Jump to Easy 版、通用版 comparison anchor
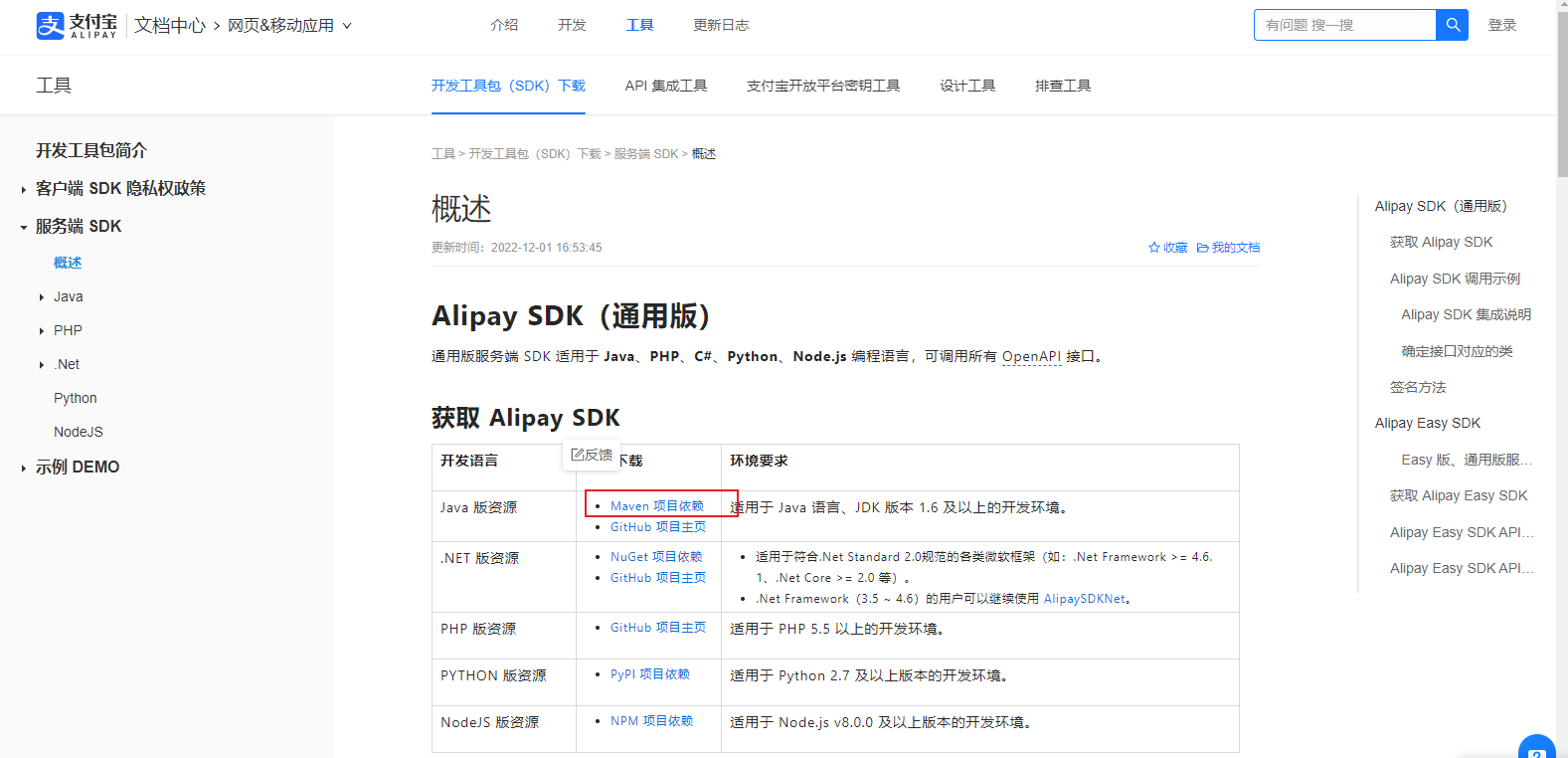 tap(1467, 460)
